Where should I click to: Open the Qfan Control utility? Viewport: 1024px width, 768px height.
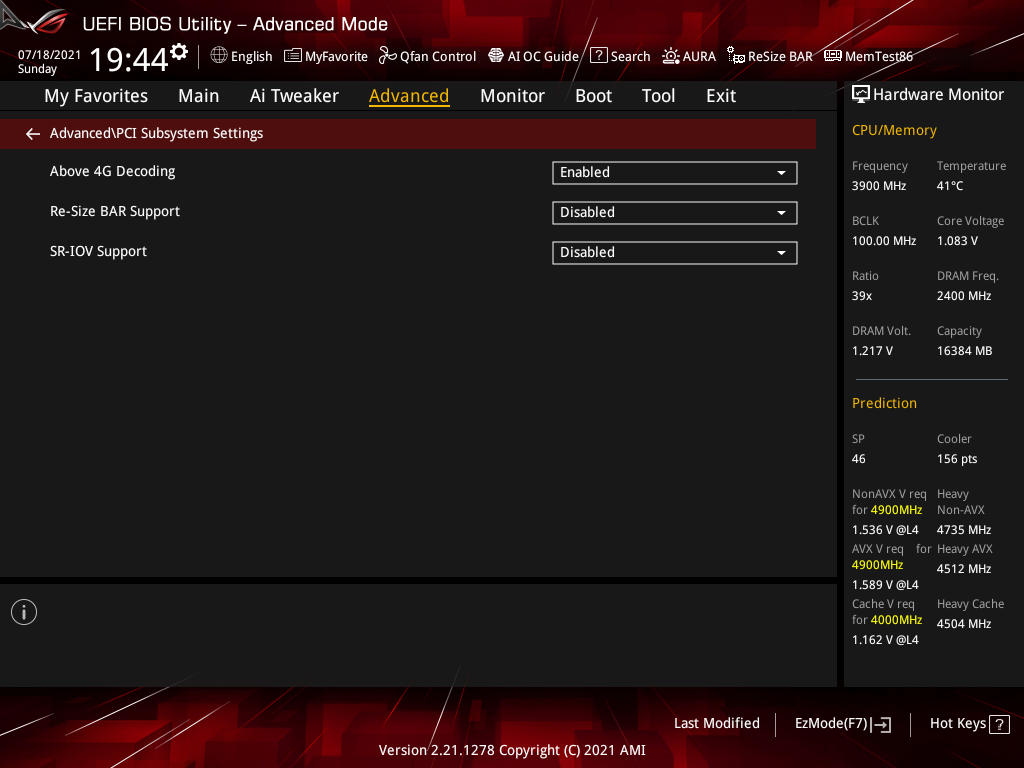click(427, 56)
